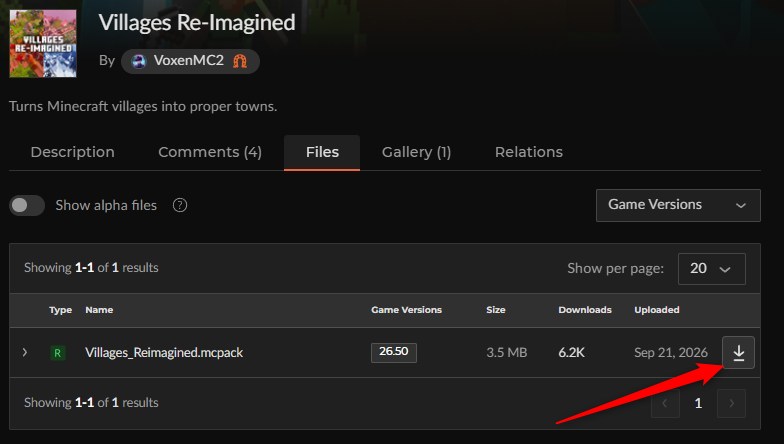Click the 26.50 game version badge

click(x=394, y=352)
